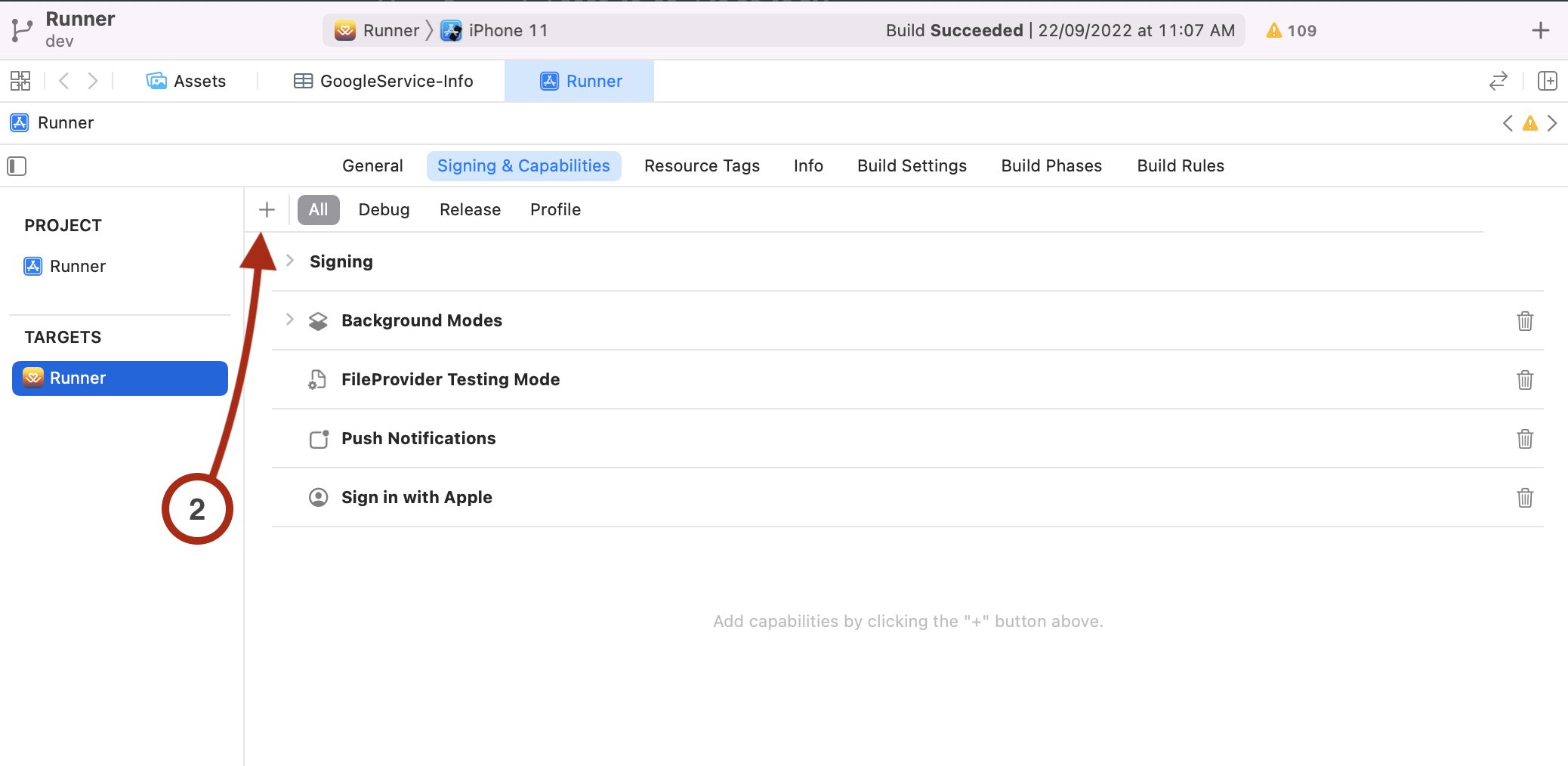Show All configurations filter
This screenshot has height=766, width=1568.
[x=319, y=209]
